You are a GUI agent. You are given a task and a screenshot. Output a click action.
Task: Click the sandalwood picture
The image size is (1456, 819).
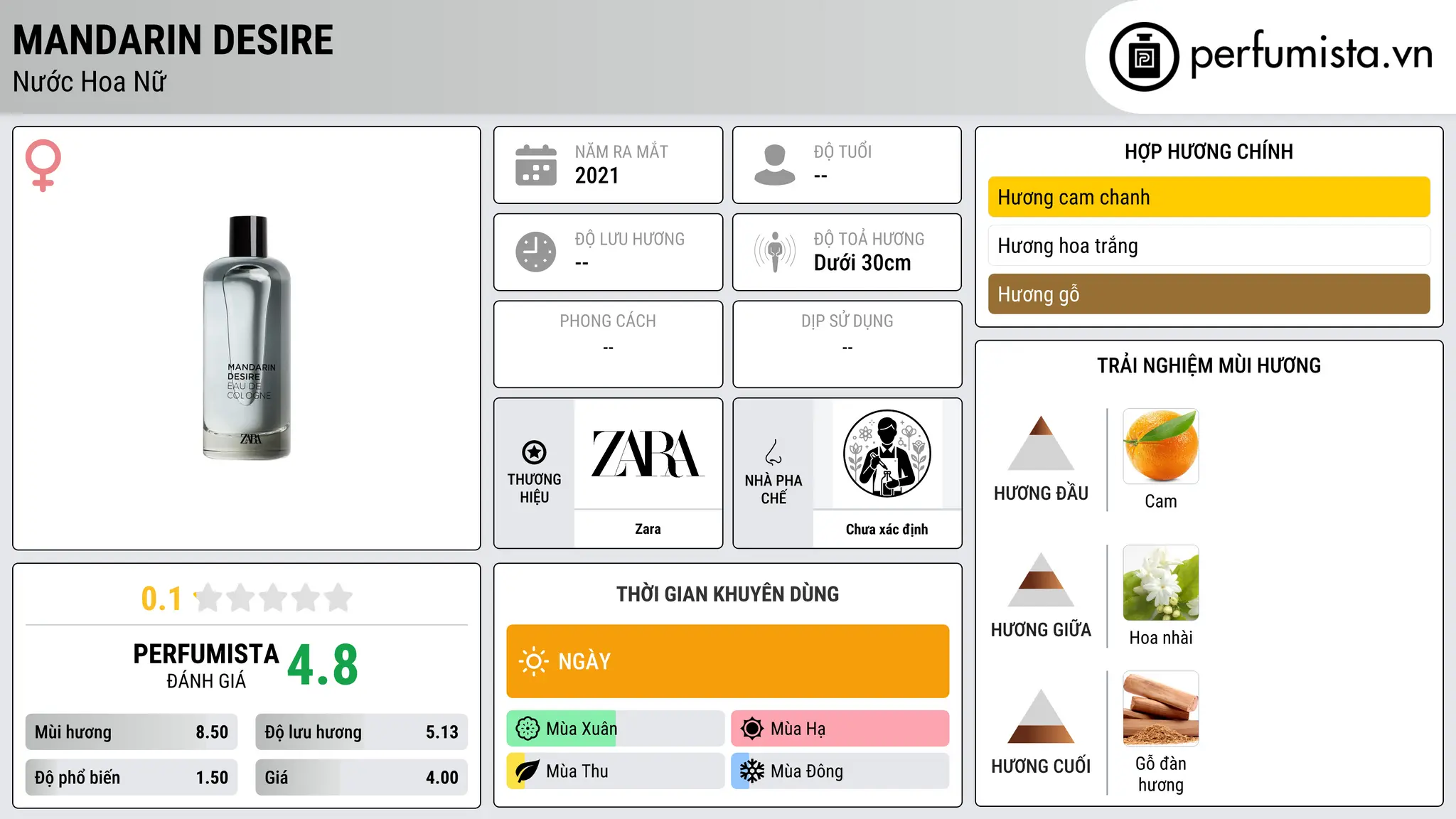[x=1161, y=709]
